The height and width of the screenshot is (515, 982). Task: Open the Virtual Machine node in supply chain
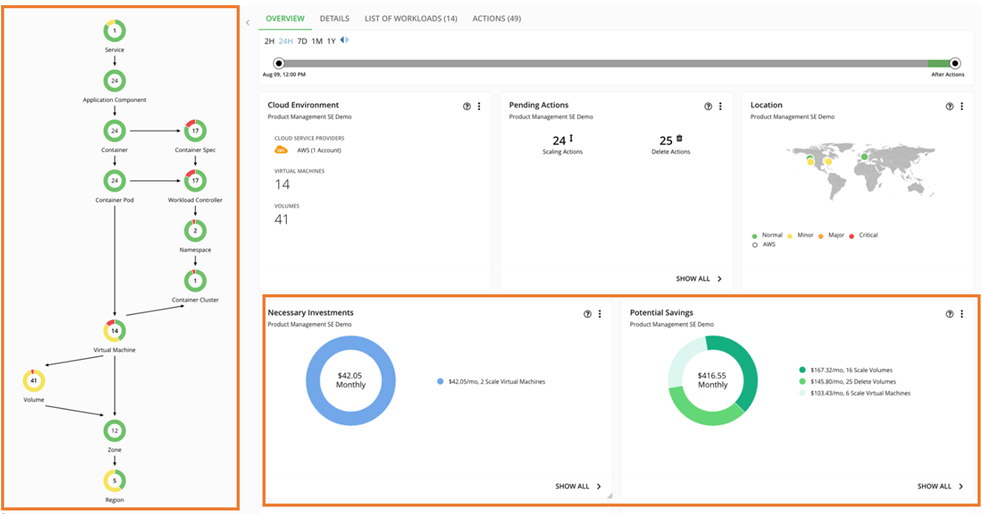pyautogui.click(x=115, y=331)
